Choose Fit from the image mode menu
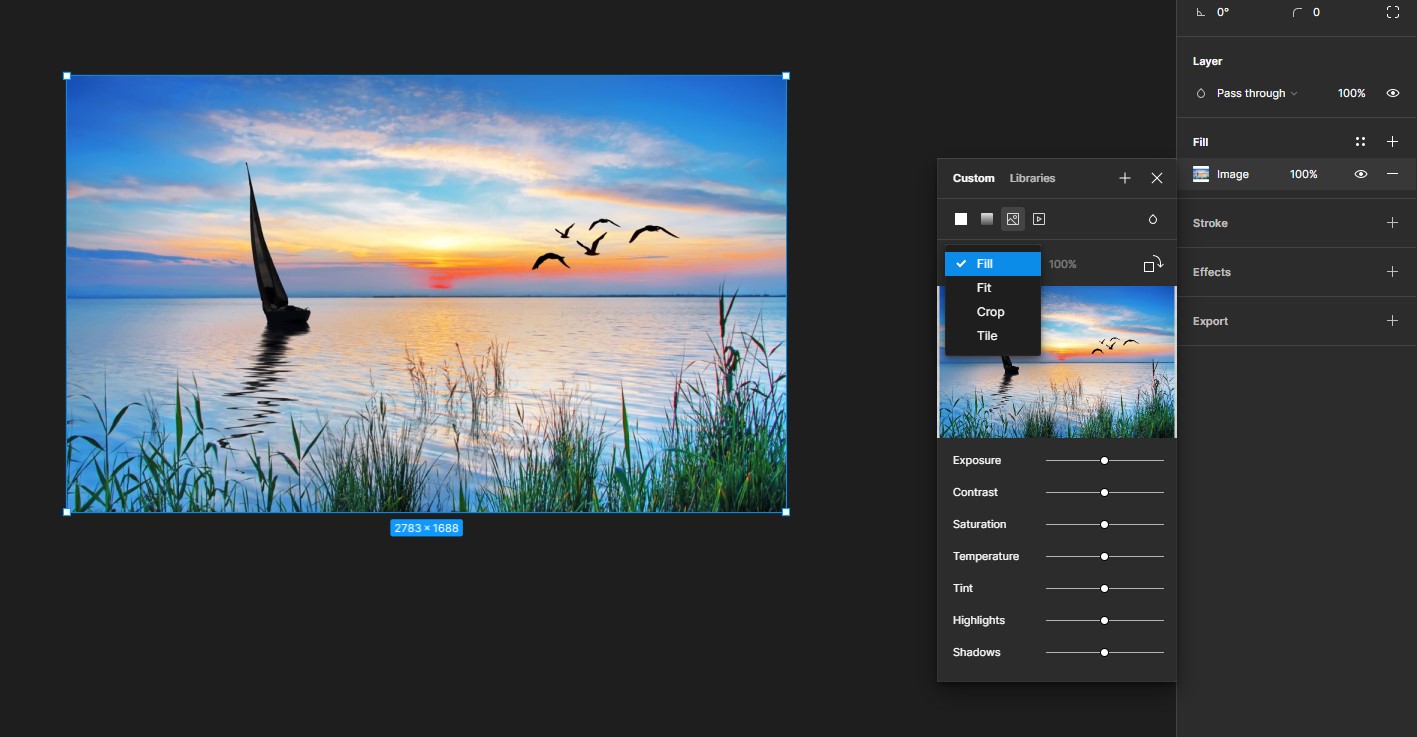This screenshot has width=1417, height=737. 984,288
